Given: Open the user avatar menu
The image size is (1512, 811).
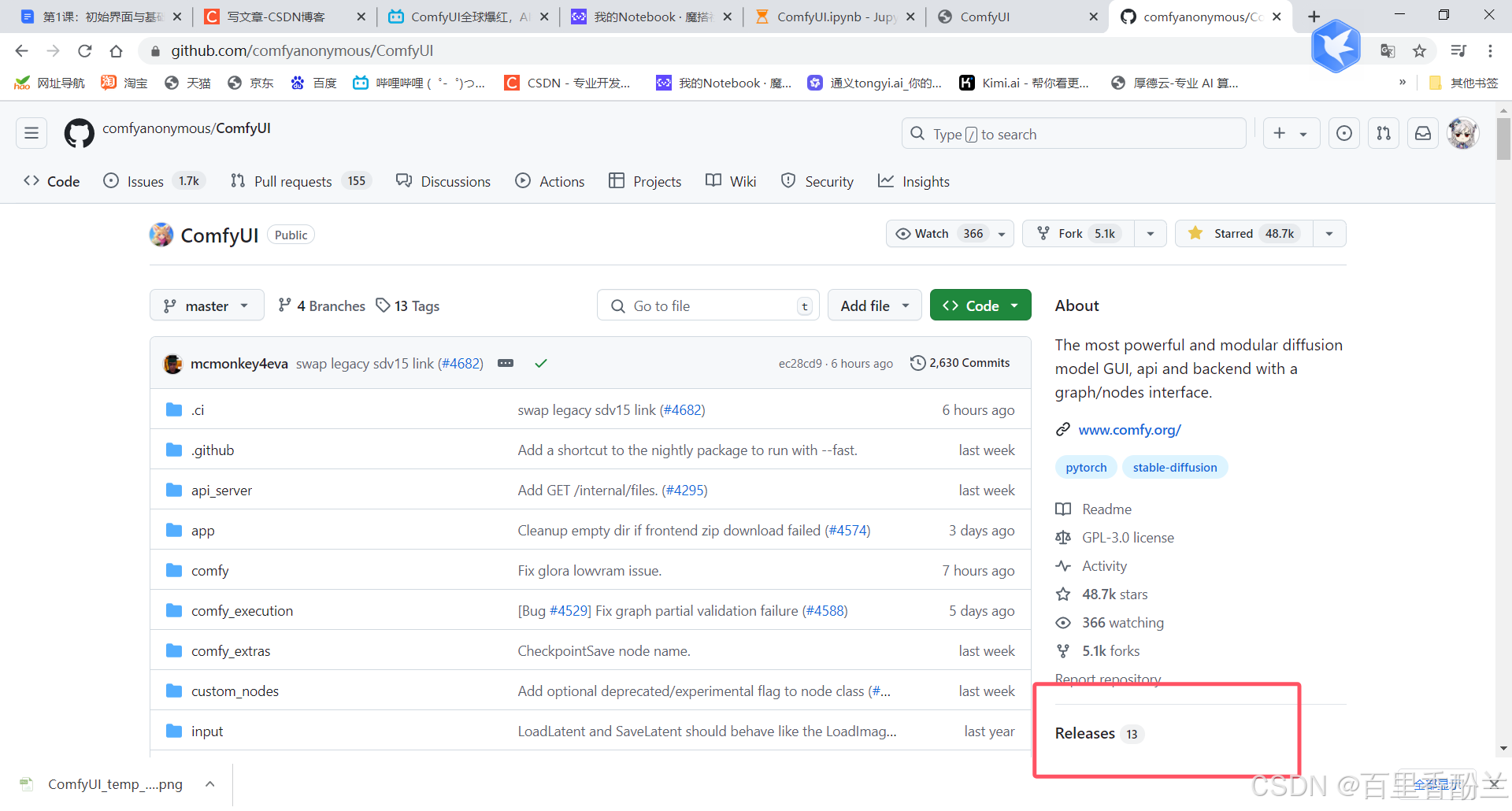Looking at the screenshot, I should 1463,133.
